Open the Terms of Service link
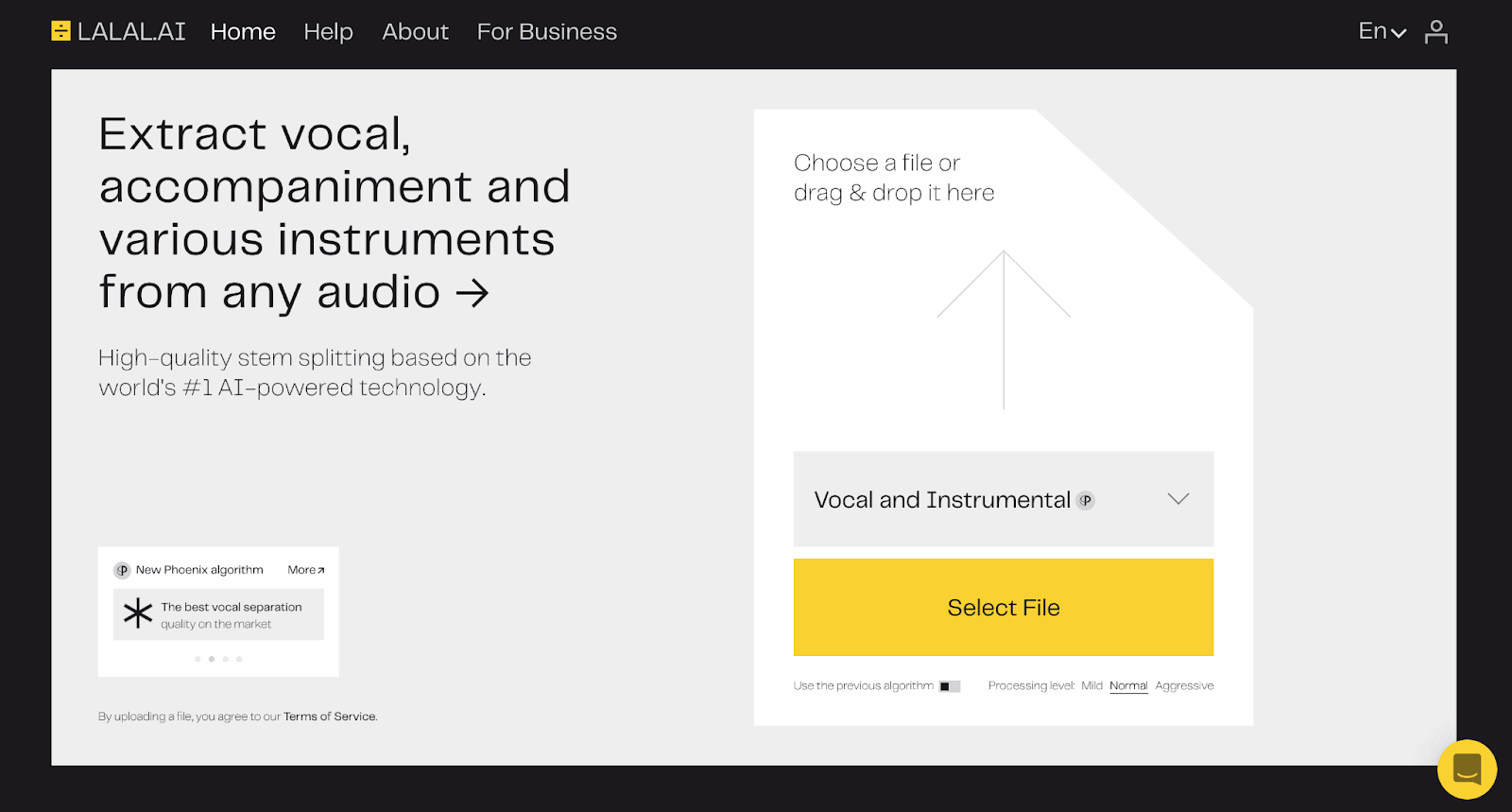 [330, 717]
